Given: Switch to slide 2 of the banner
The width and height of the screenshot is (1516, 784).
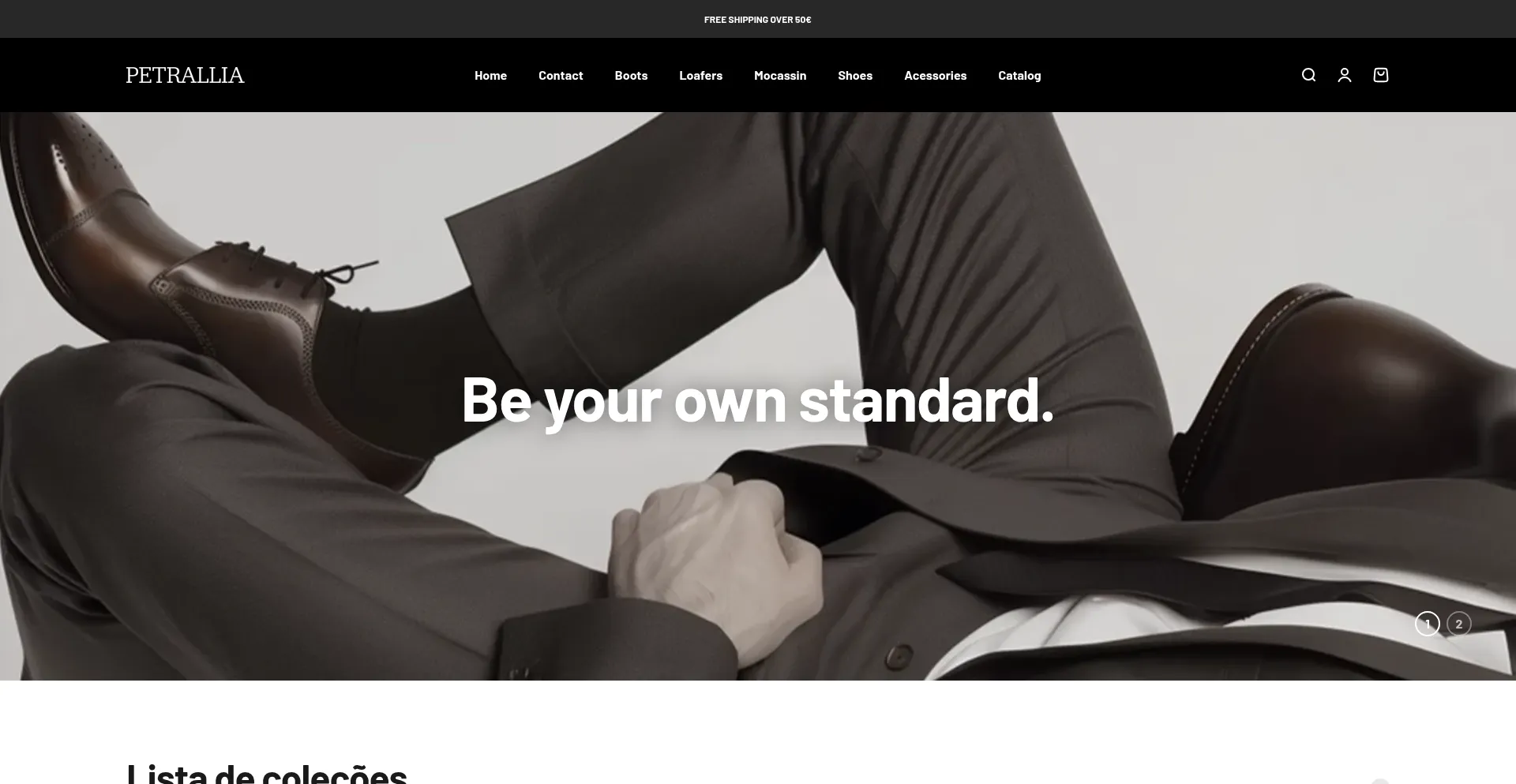Looking at the screenshot, I should tap(1459, 624).
